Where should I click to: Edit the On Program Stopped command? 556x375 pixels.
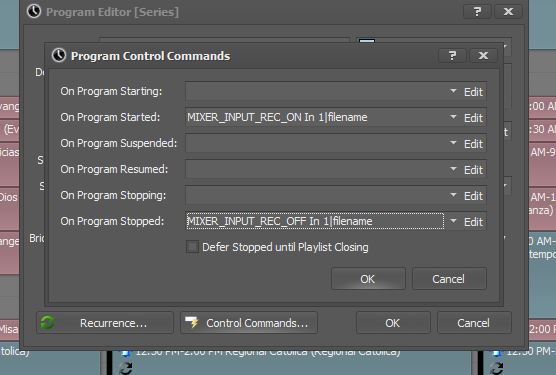[473, 222]
